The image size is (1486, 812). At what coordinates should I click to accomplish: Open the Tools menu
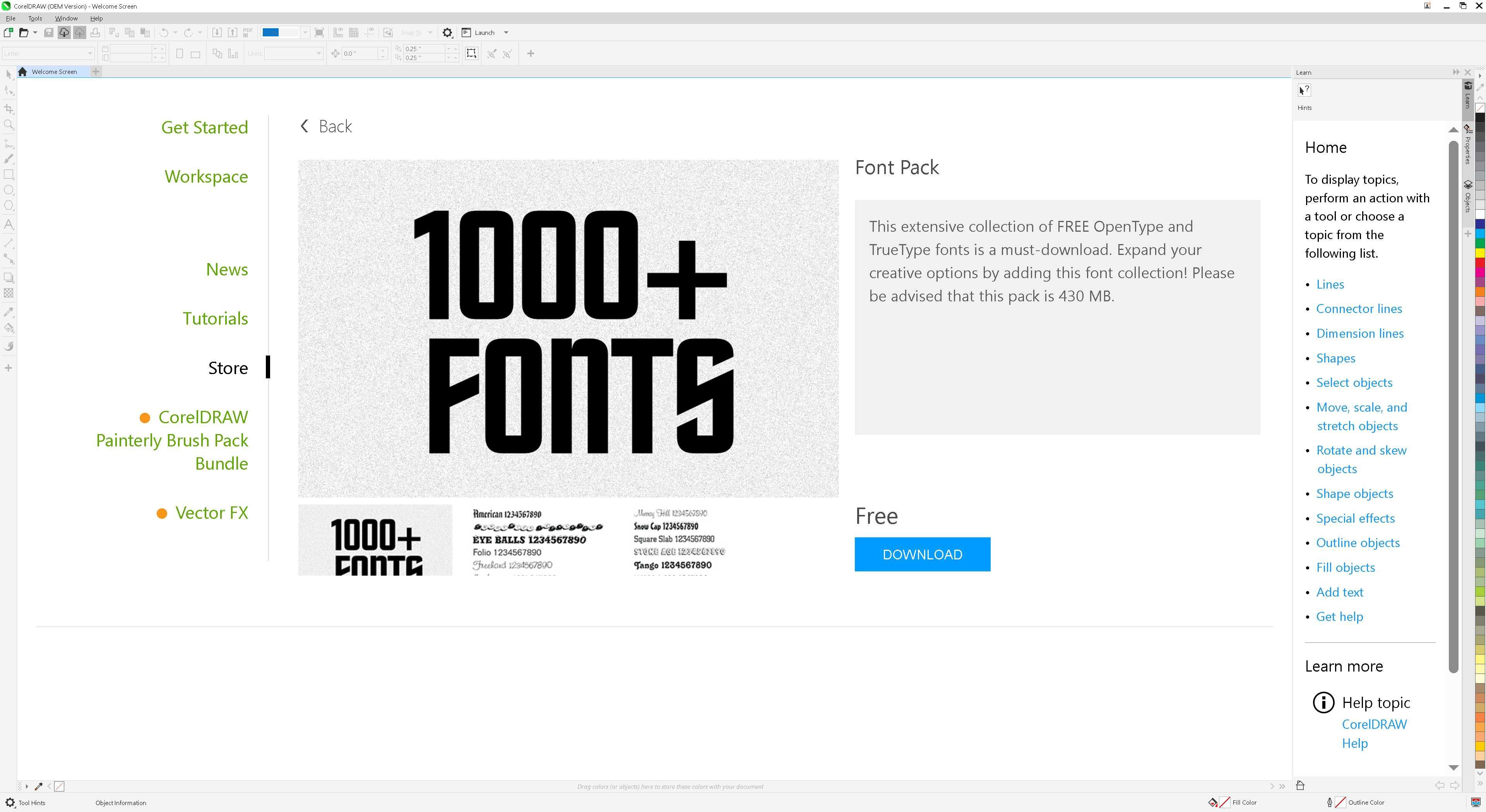pyautogui.click(x=35, y=19)
